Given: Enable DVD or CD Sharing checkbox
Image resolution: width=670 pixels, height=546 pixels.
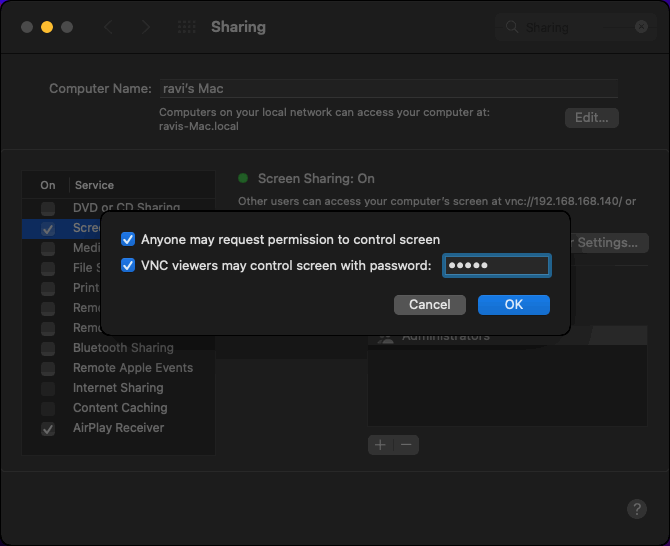Looking at the screenshot, I should [x=48, y=208].
